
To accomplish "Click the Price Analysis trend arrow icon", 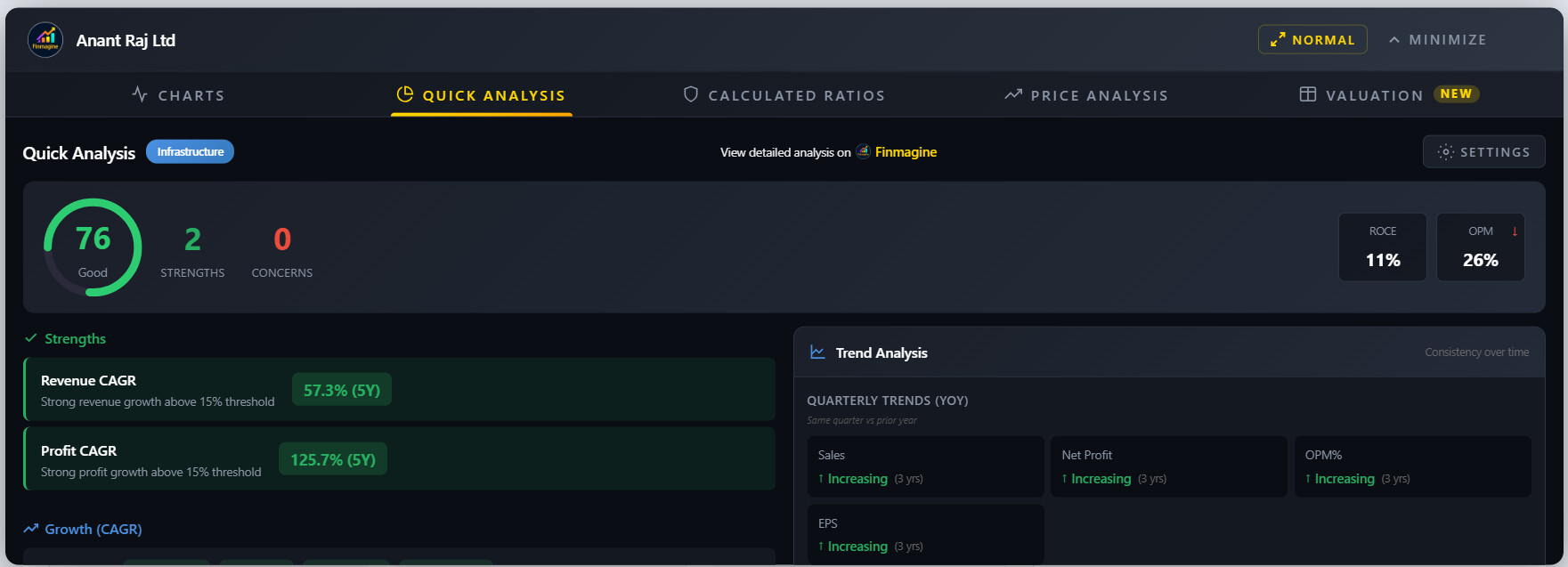I will [1013, 94].
